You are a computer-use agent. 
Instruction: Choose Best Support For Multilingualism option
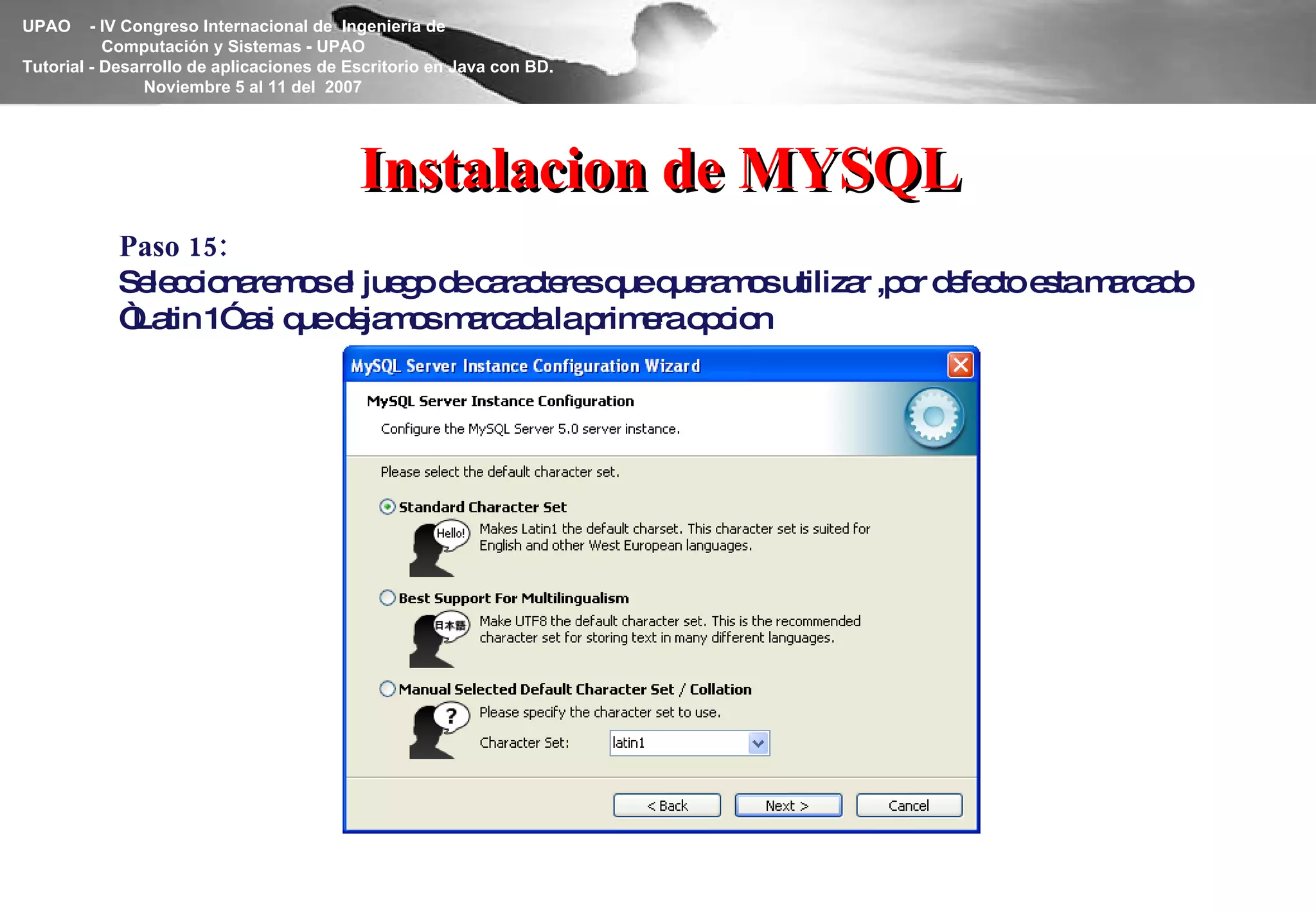(387, 598)
